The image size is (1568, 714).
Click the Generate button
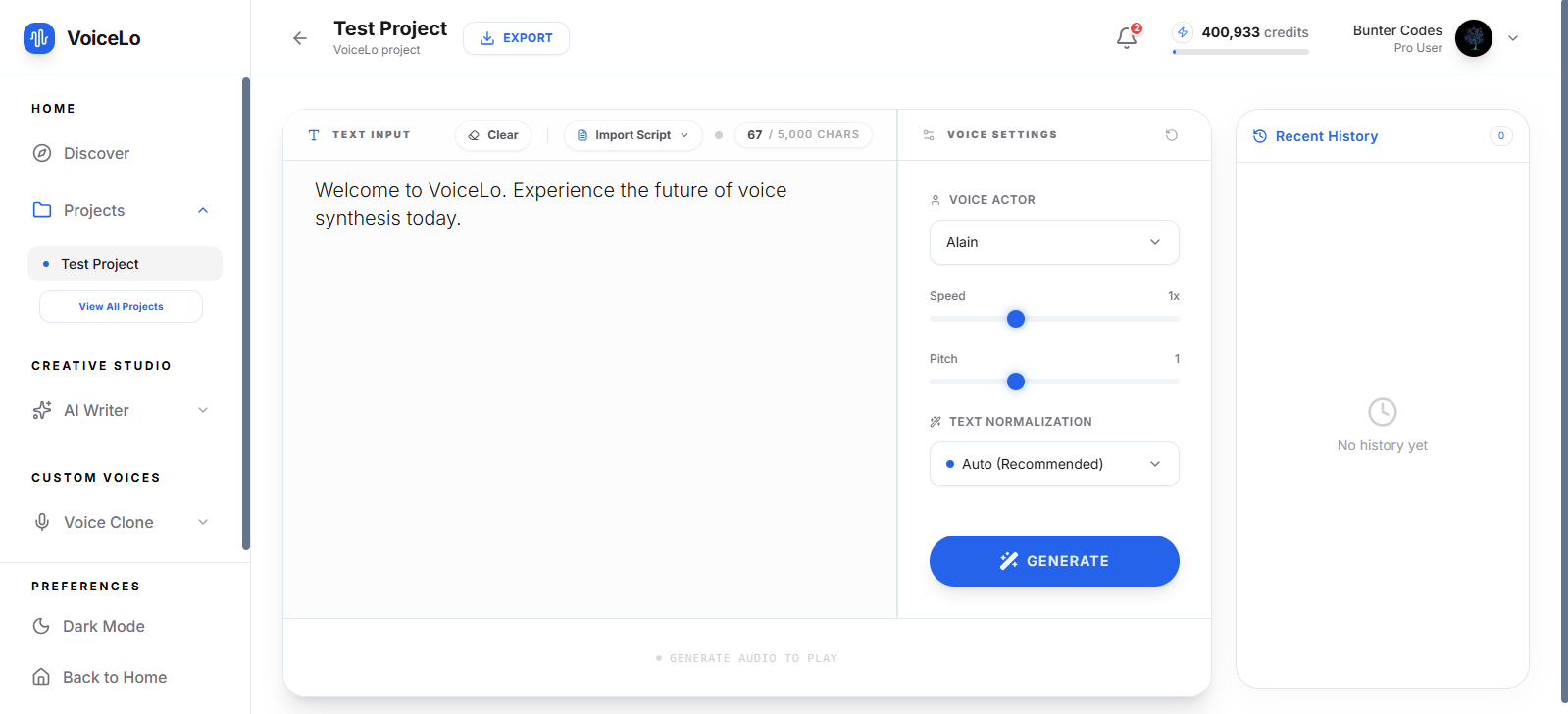[1054, 561]
